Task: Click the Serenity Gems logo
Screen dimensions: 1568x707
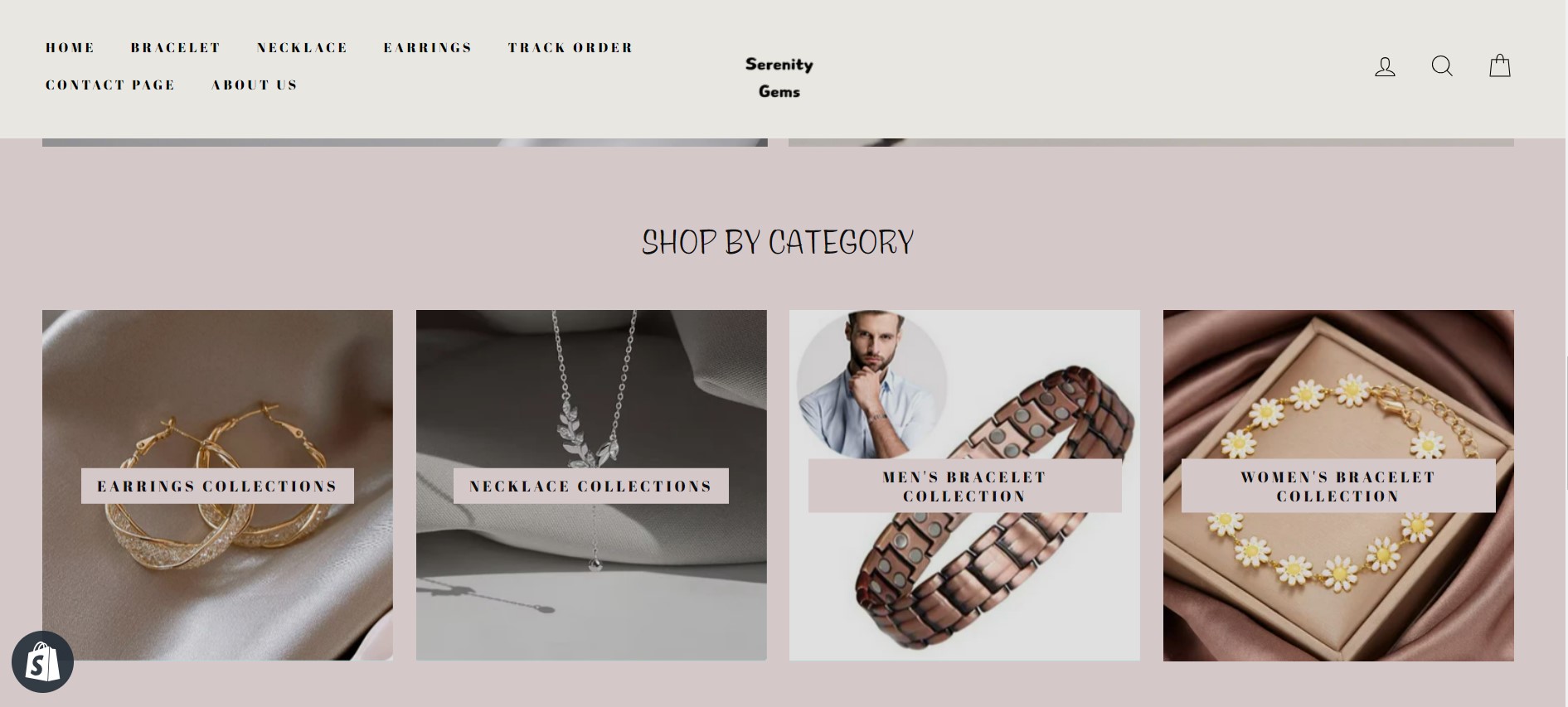Action: pos(779,77)
